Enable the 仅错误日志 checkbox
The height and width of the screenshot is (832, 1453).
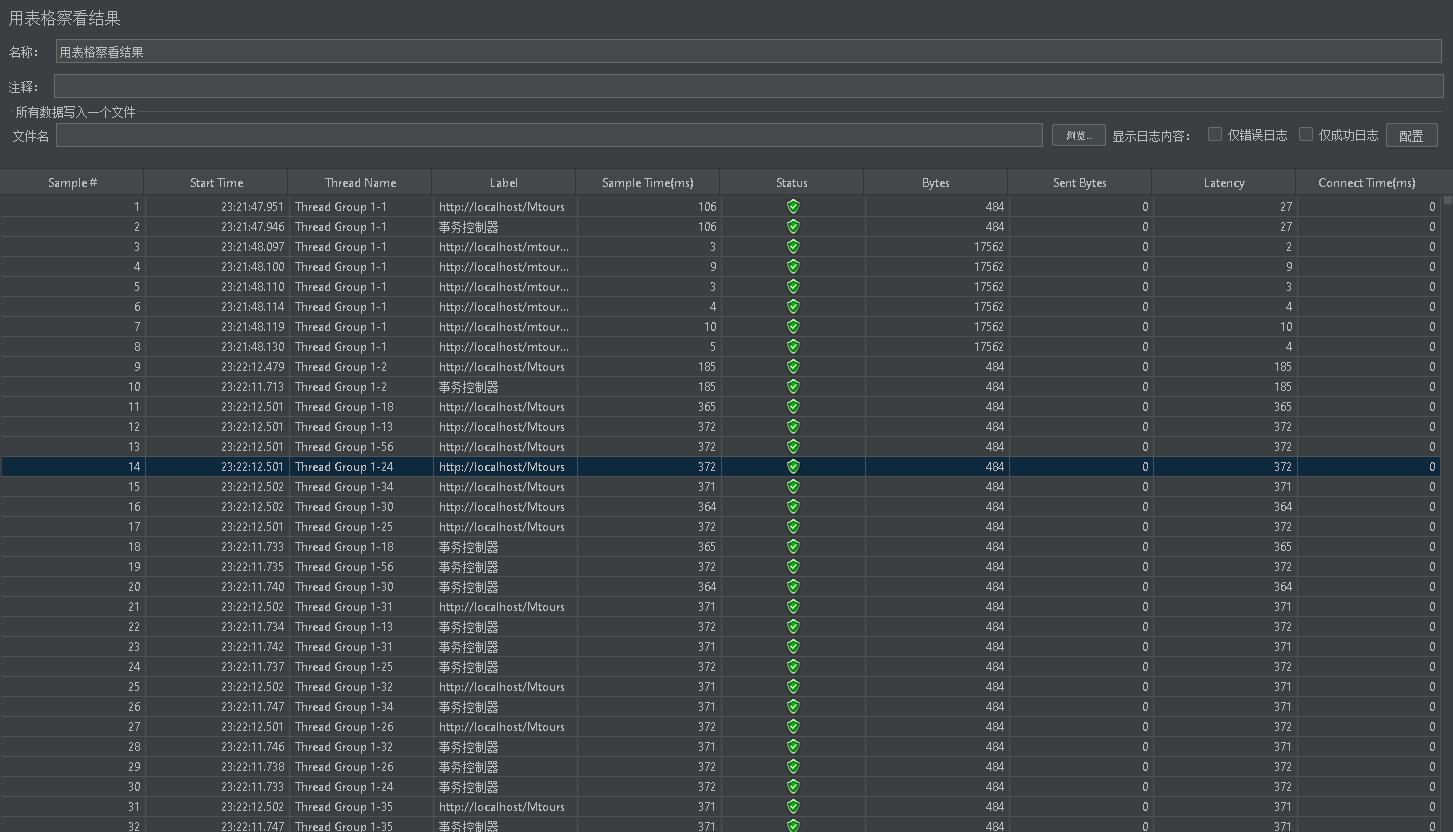[1215, 134]
